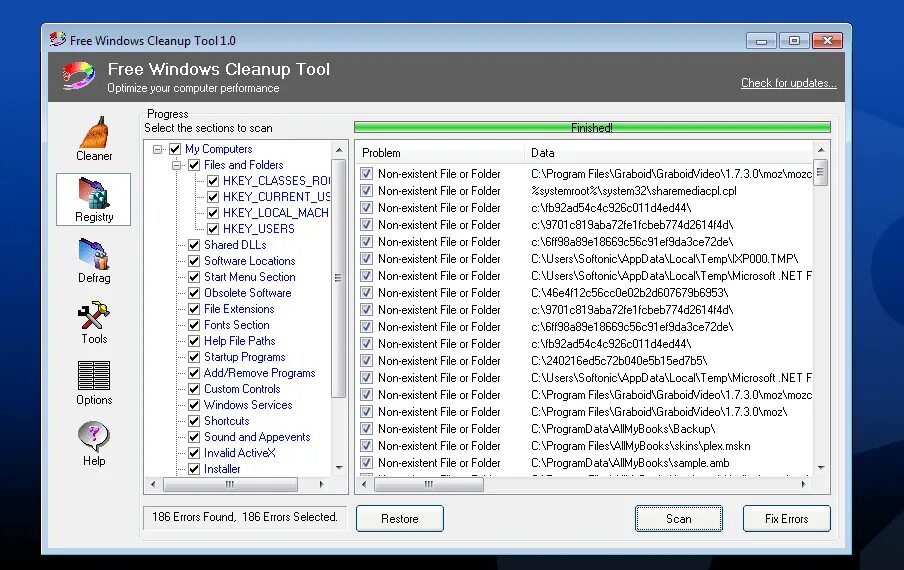Open the Check for updates link
904x570 pixels.
tap(788, 83)
